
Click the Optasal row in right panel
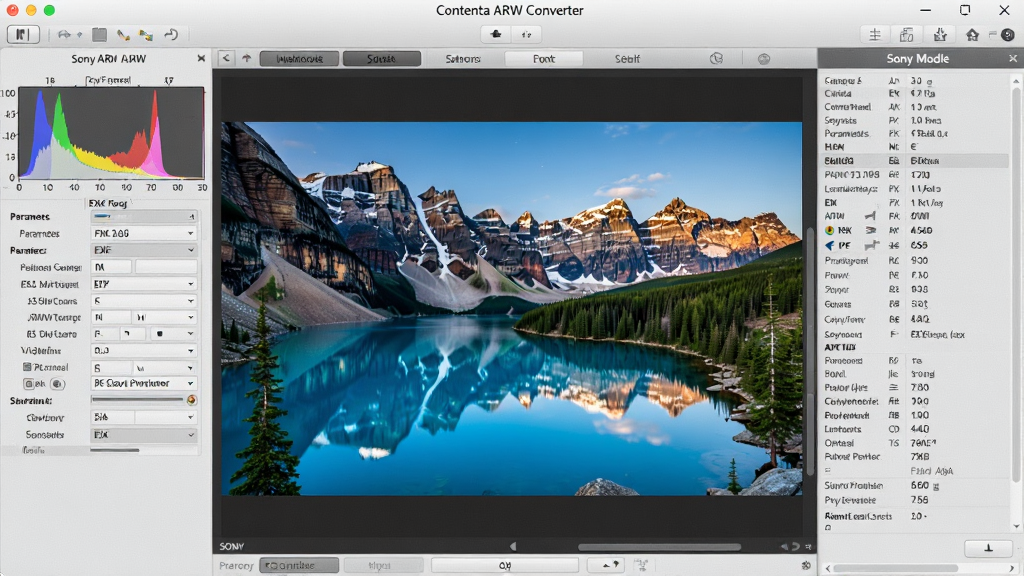914,443
